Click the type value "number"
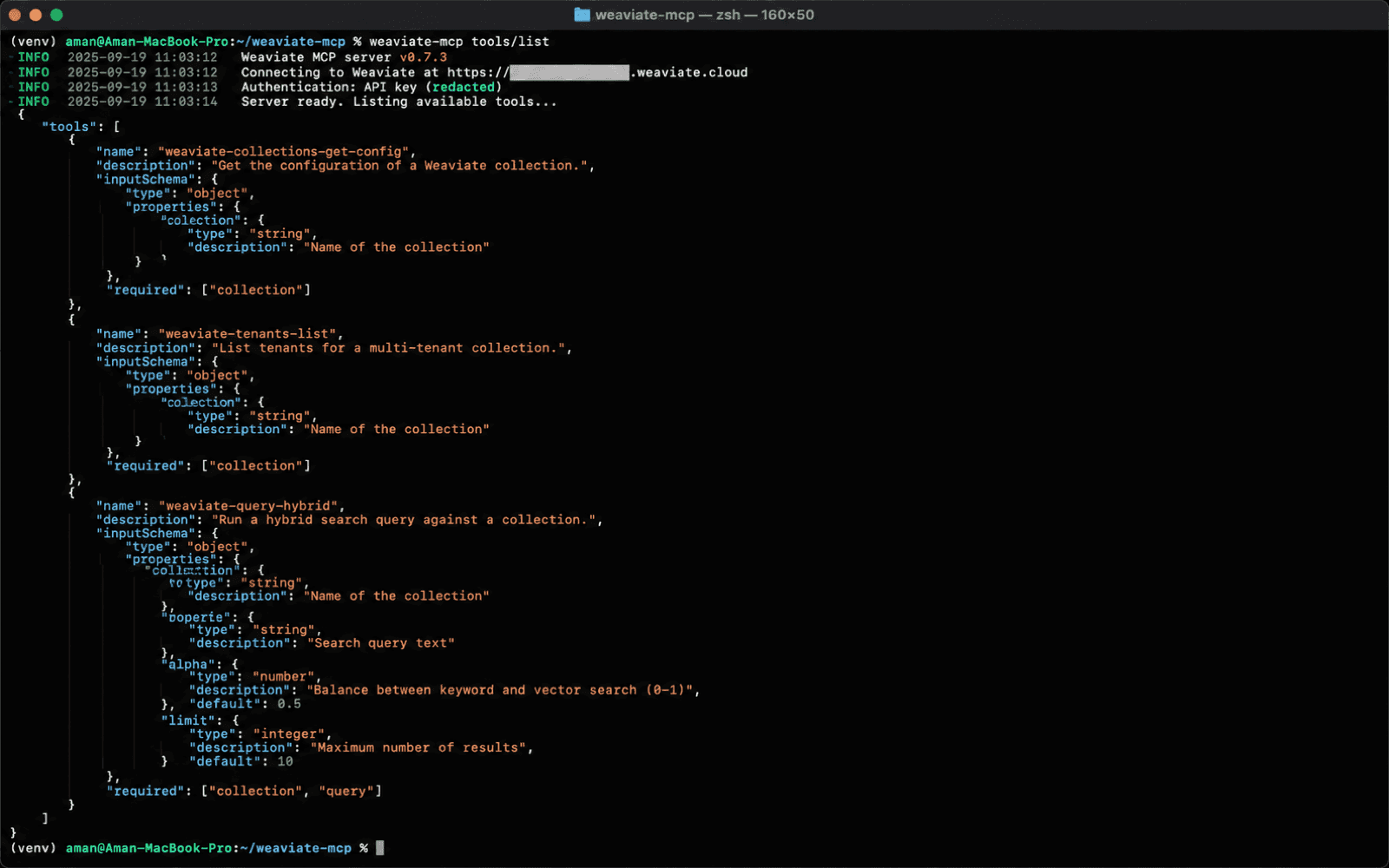1389x868 pixels. click(x=283, y=677)
